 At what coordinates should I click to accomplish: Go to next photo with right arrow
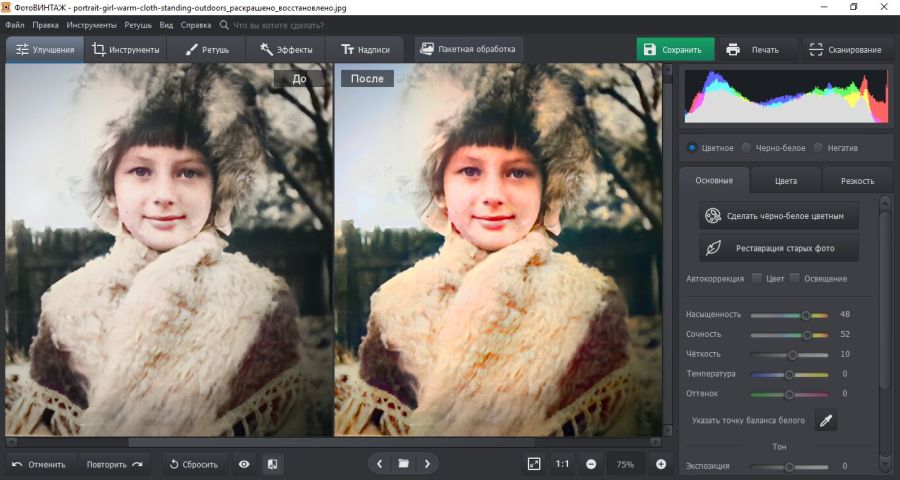pyautogui.click(x=428, y=464)
